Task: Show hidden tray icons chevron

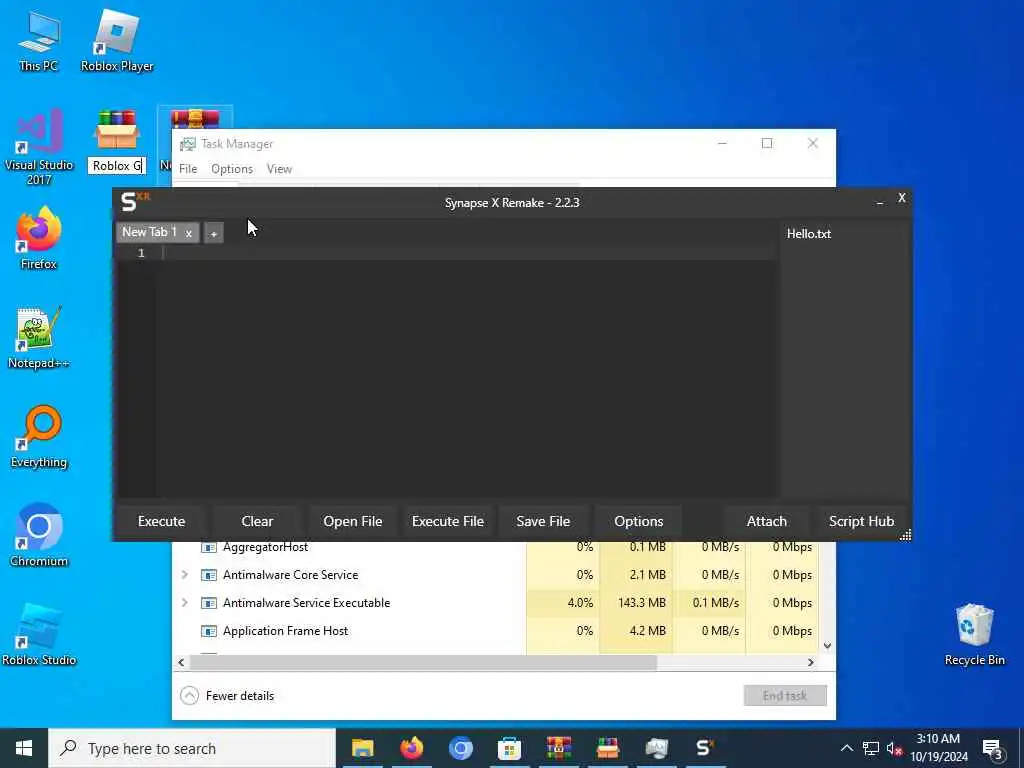Action: click(846, 748)
